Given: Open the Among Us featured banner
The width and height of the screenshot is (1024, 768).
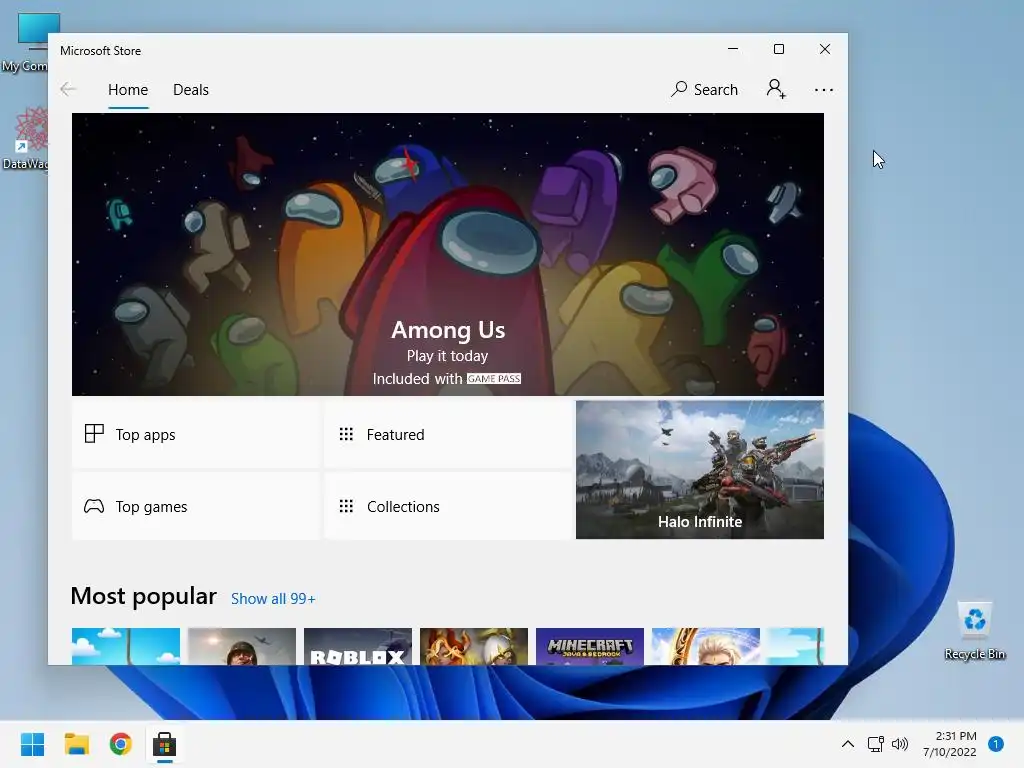Looking at the screenshot, I should coord(448,254).
